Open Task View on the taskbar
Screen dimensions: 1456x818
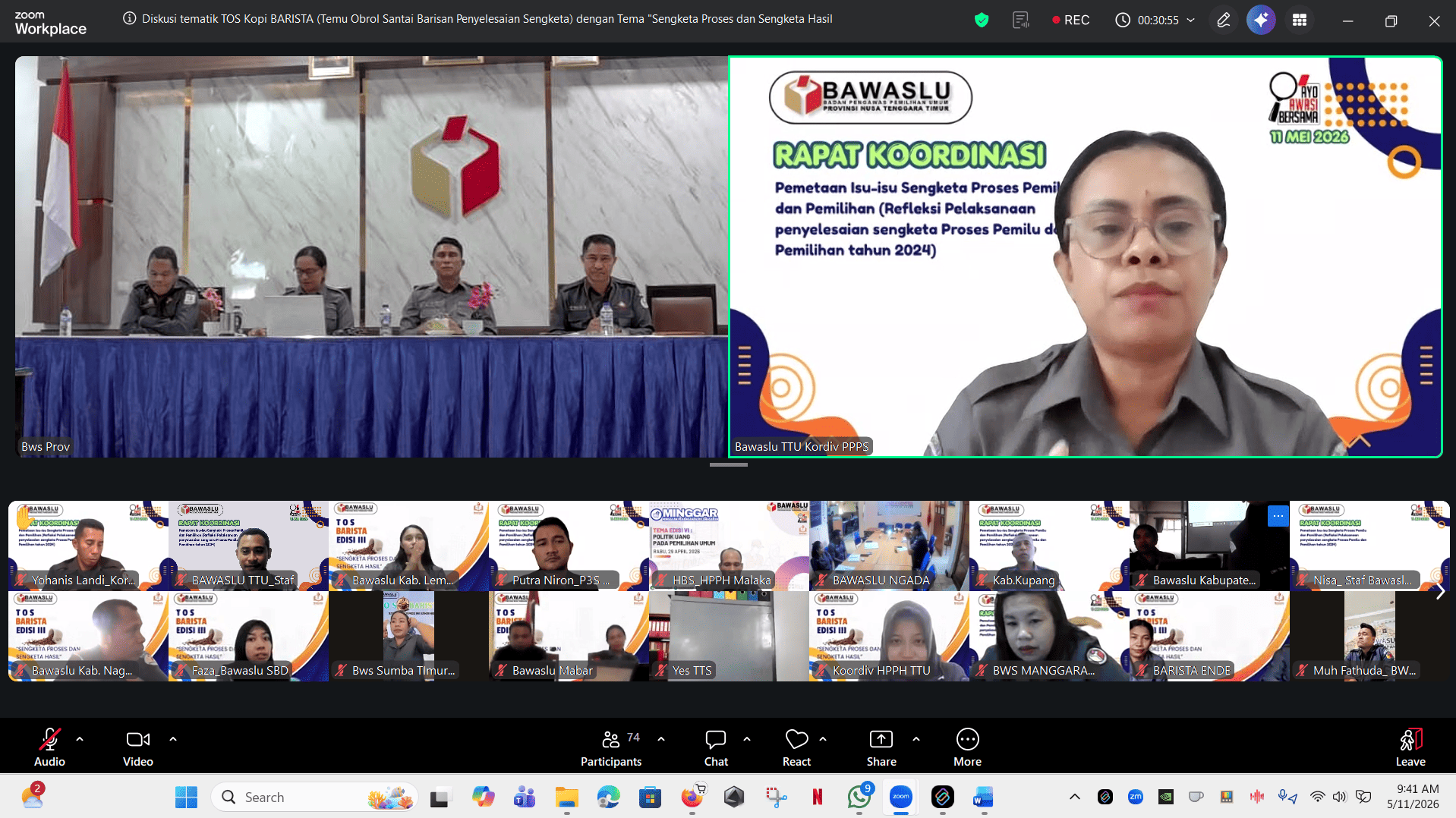tap(440, 797)
